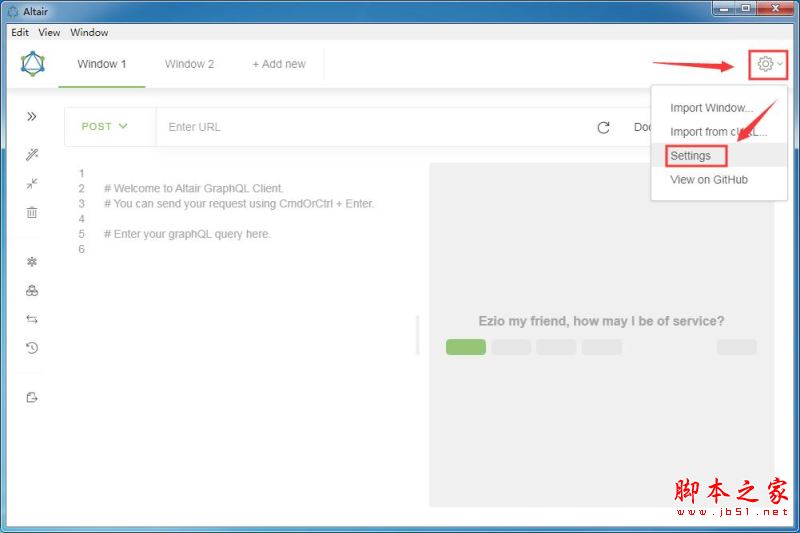Click the green button in the result pane

pos(466,347)
